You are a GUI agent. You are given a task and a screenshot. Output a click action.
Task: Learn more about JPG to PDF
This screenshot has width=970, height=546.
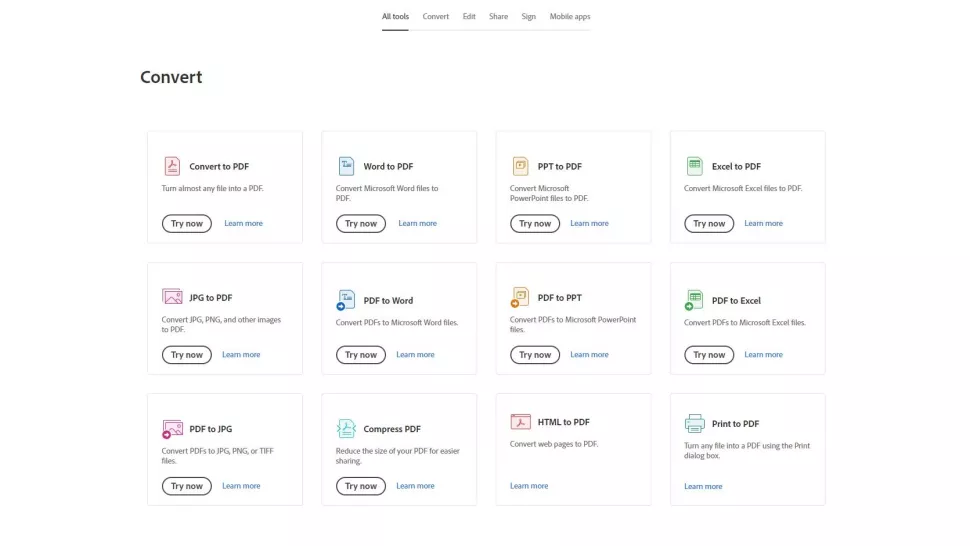pos(241,354)
